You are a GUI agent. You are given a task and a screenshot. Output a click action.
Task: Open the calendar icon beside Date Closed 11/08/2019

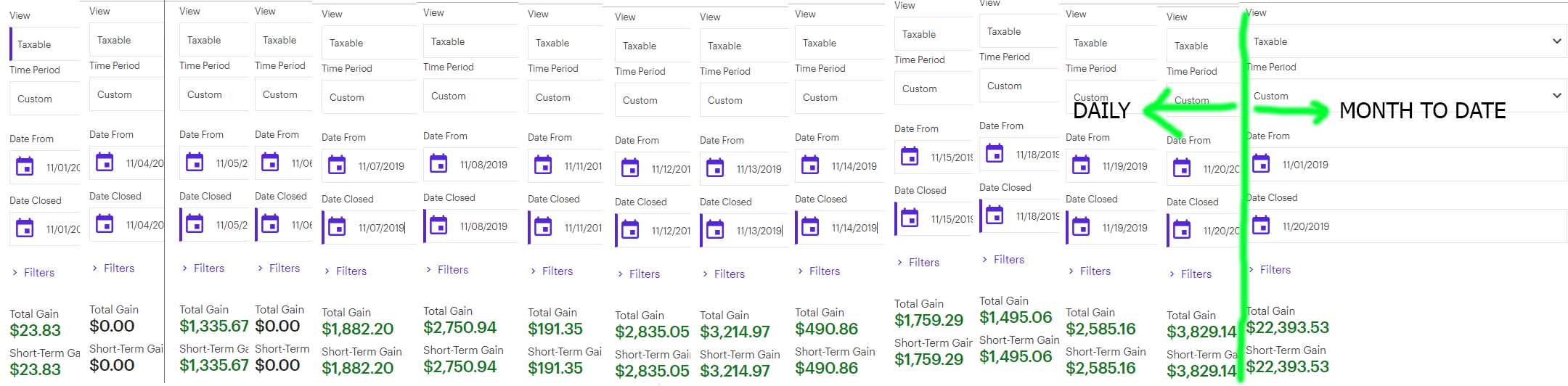(439, 226)
